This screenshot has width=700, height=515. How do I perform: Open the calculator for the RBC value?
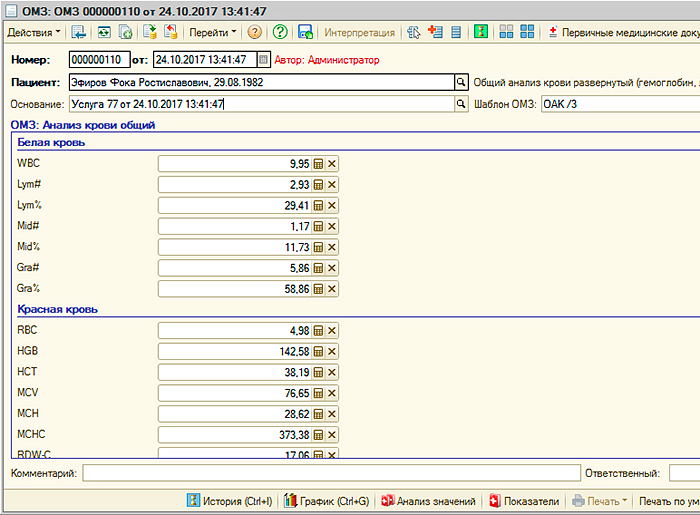coord(319,331)
